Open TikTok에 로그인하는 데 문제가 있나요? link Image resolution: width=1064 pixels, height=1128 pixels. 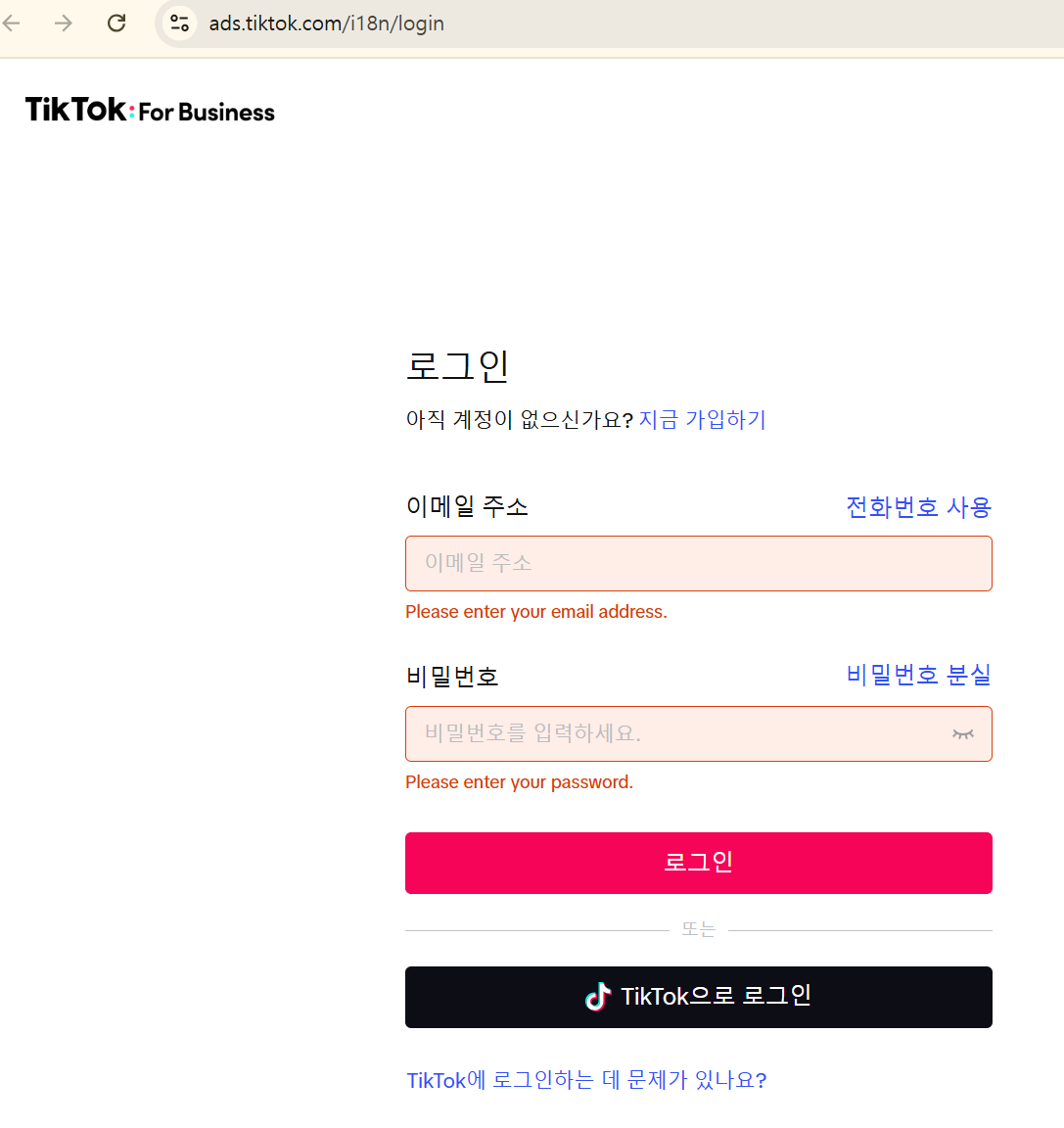pos(586,1081)
